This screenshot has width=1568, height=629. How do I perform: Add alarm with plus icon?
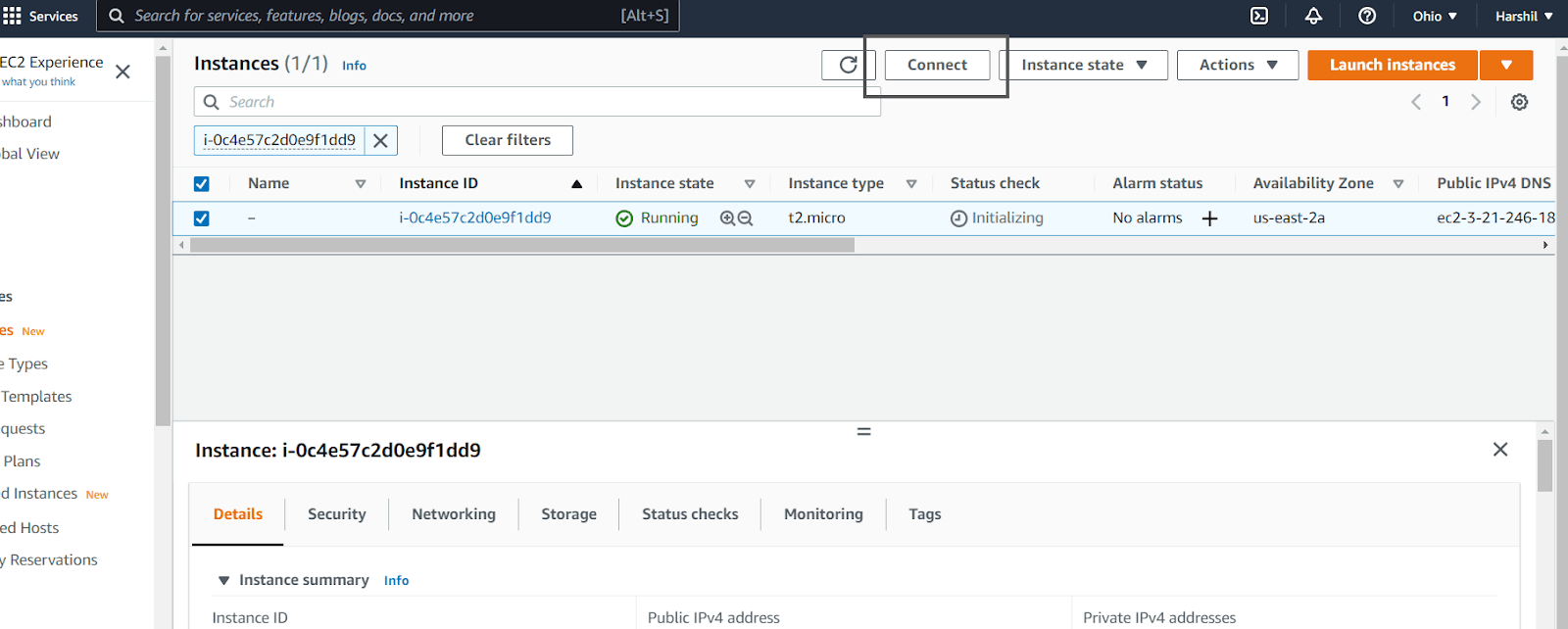point(1210,218)
